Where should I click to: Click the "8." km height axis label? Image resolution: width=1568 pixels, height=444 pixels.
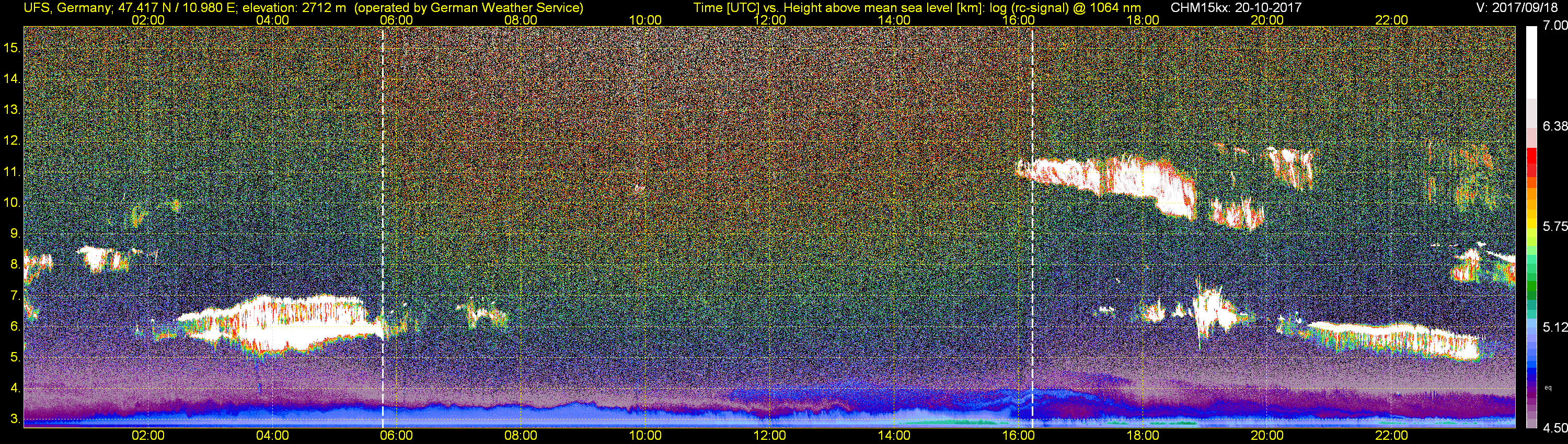(15, 265)
